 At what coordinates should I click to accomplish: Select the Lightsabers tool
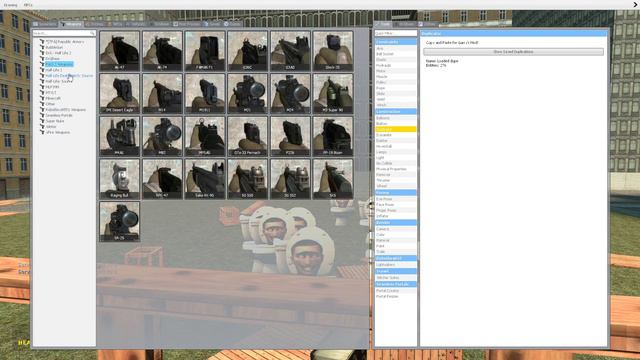tap(396, 265)
